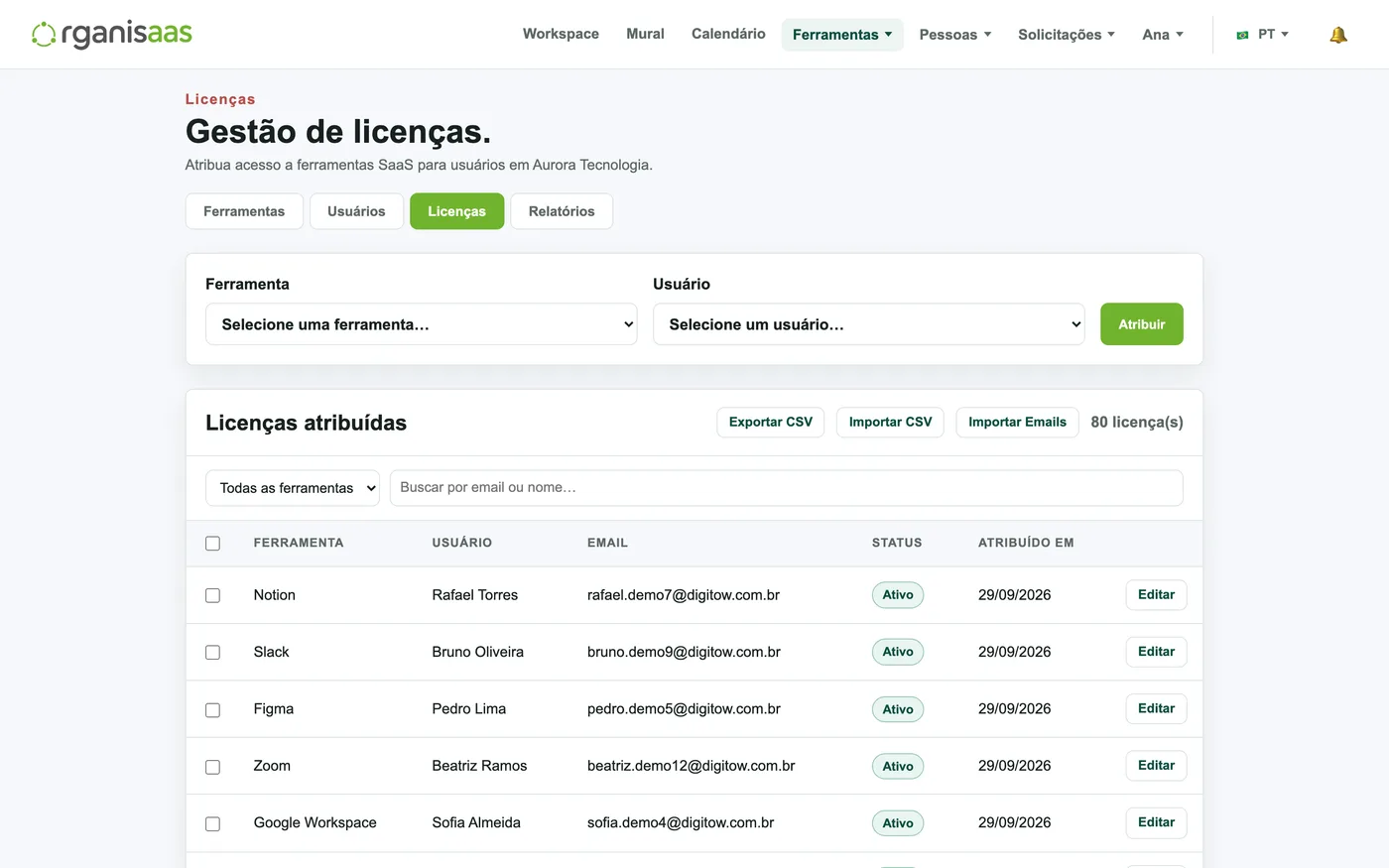The height and width of the screenshot is (868, 1389).
Task: Open the Organisaas logo home link
Action: [x=112, y=34]
